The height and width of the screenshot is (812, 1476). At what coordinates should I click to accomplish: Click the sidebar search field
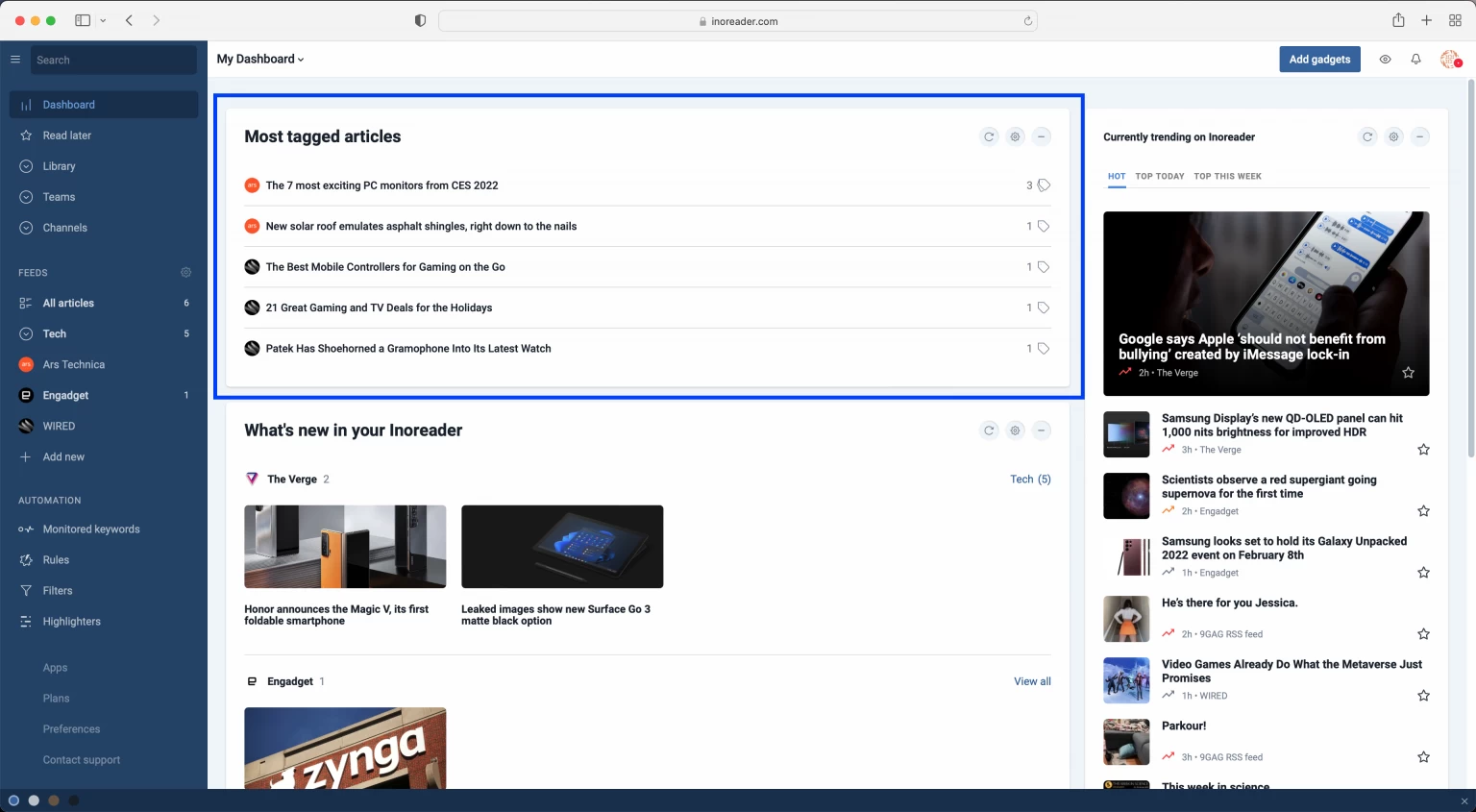pos(112,59)
